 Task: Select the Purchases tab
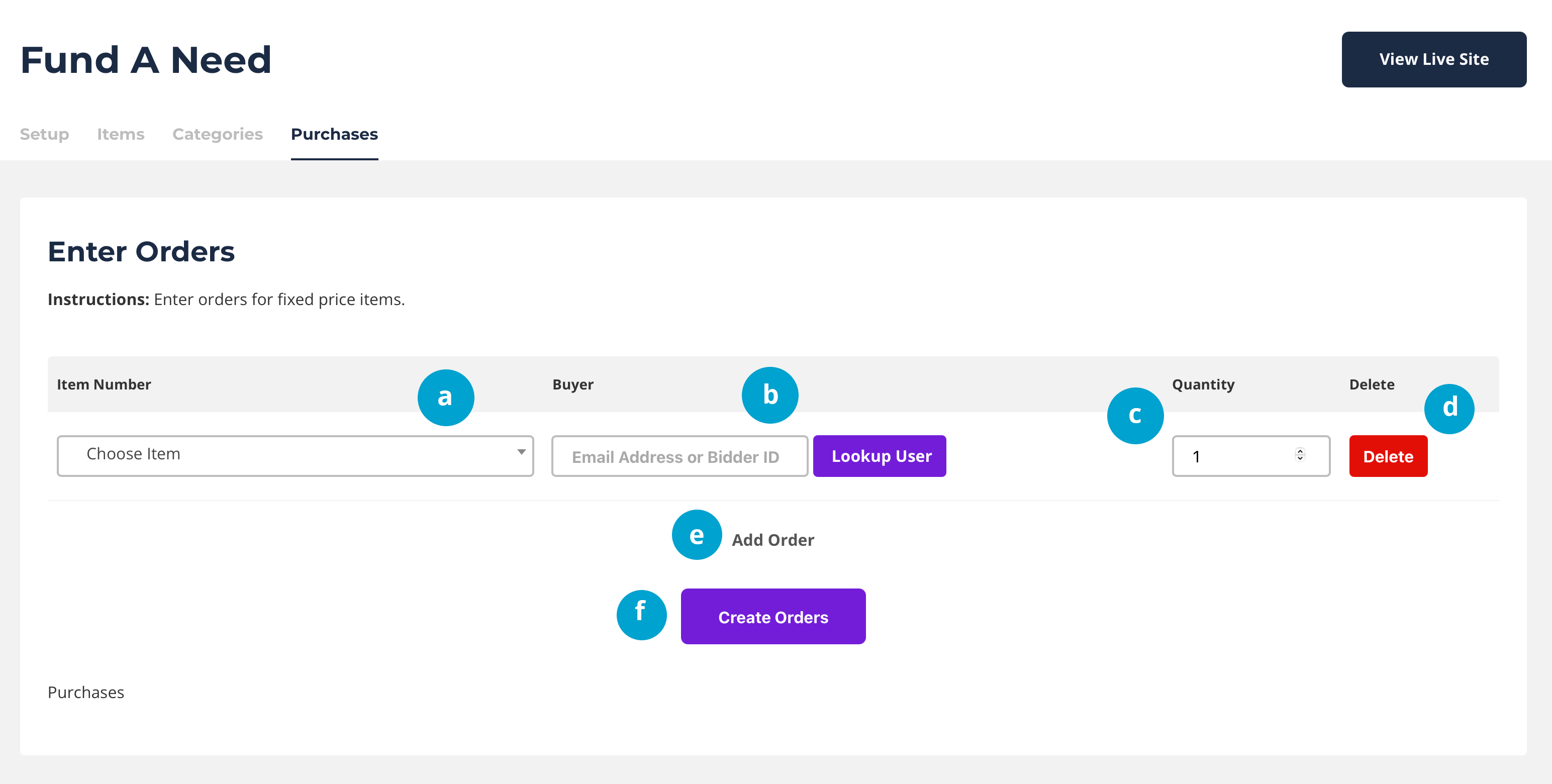point(334,134)
